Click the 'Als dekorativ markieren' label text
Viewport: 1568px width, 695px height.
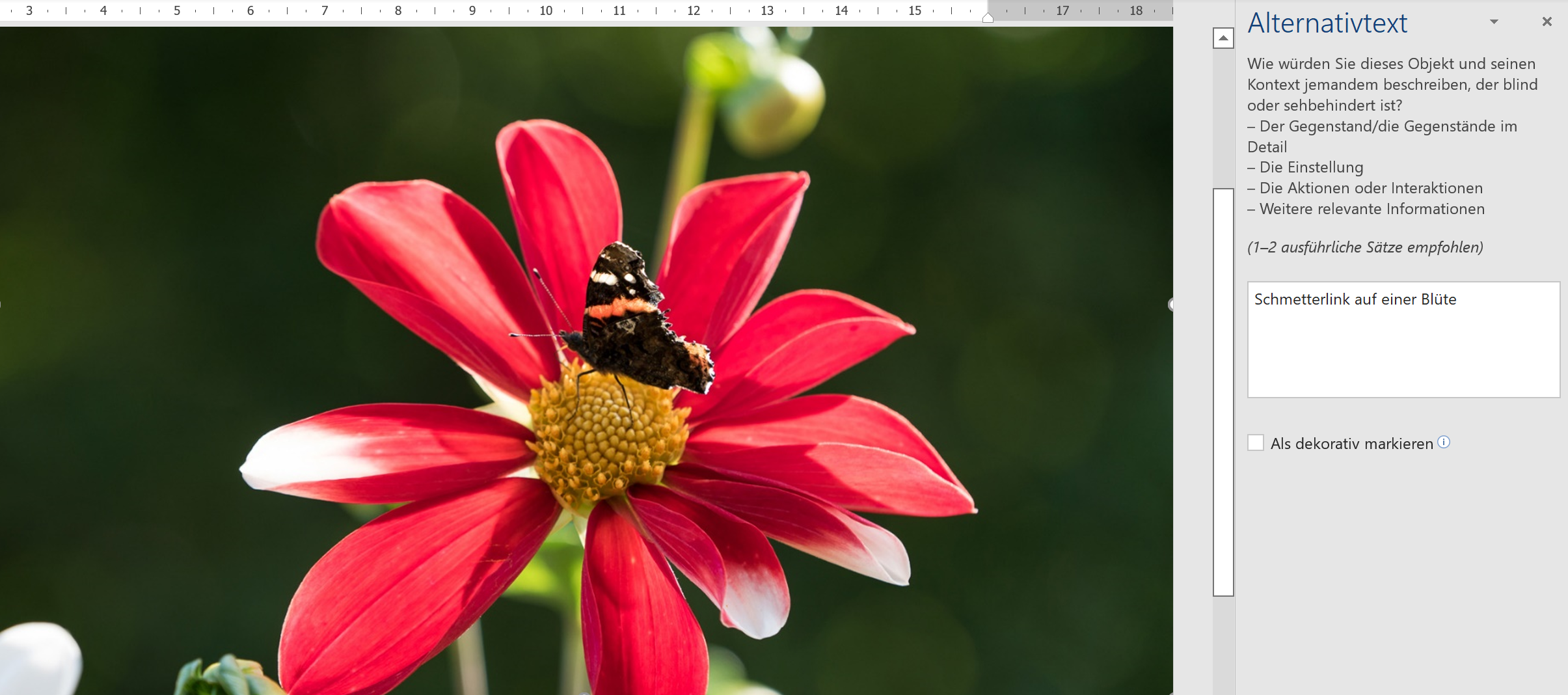[x=1351, y=444]
